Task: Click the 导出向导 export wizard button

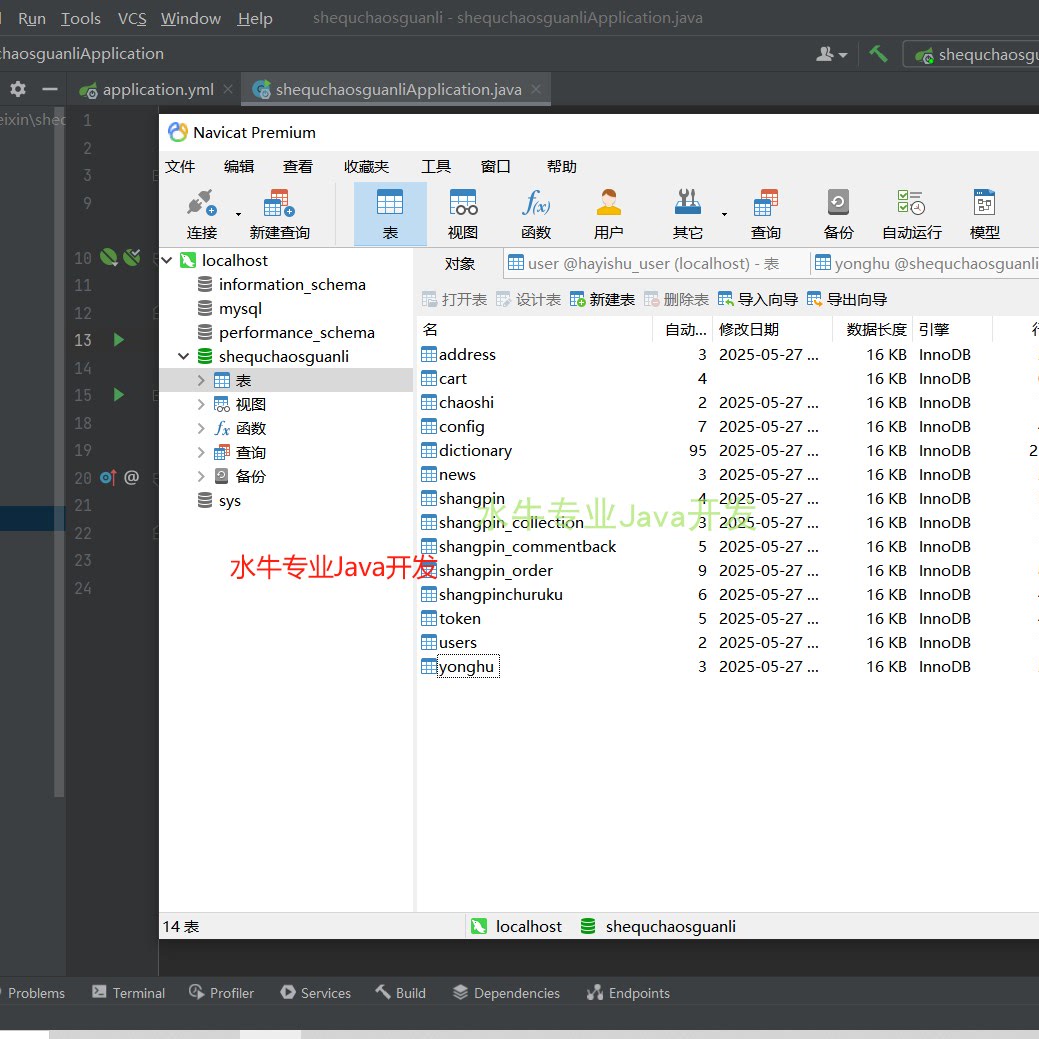Action: point(847,300)
